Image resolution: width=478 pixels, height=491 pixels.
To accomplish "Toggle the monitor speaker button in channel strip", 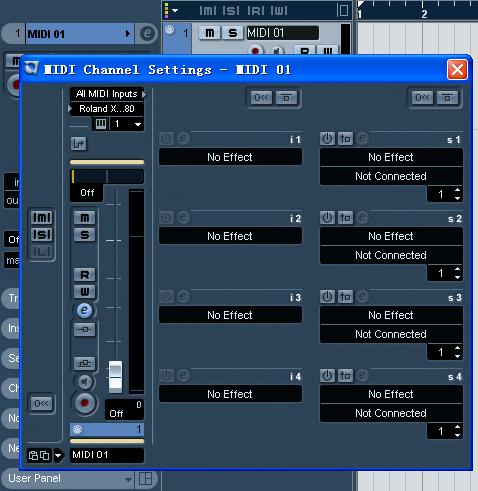I will coord(85,382).
